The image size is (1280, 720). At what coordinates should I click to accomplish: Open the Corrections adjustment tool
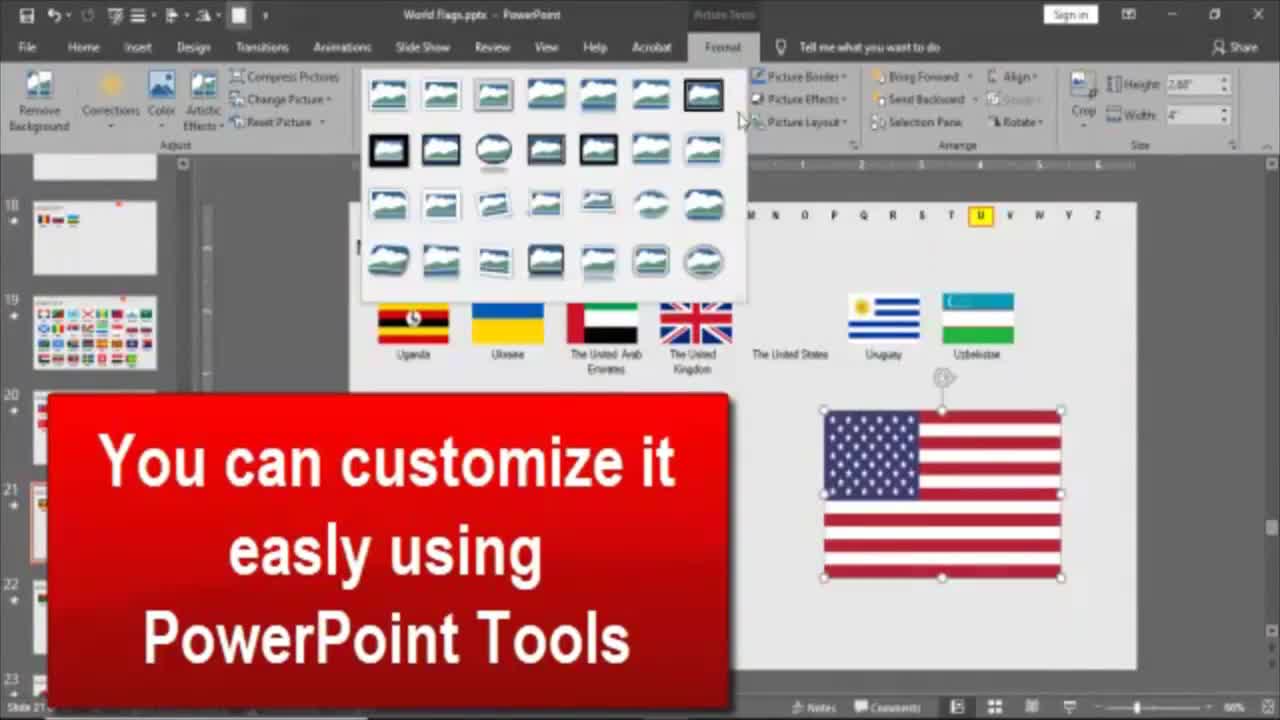[x=110, y=100]
